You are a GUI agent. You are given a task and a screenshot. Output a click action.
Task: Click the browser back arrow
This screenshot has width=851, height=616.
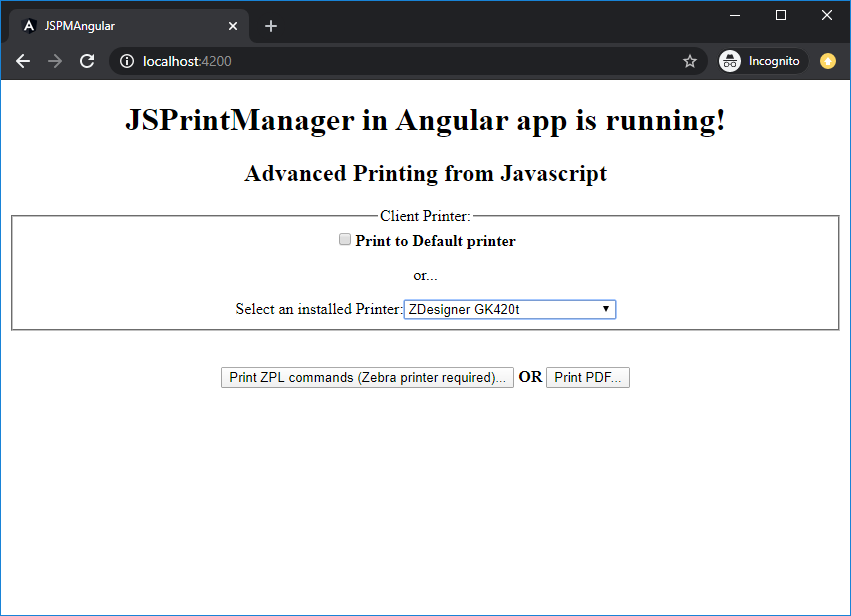click(x=23, y=61)
